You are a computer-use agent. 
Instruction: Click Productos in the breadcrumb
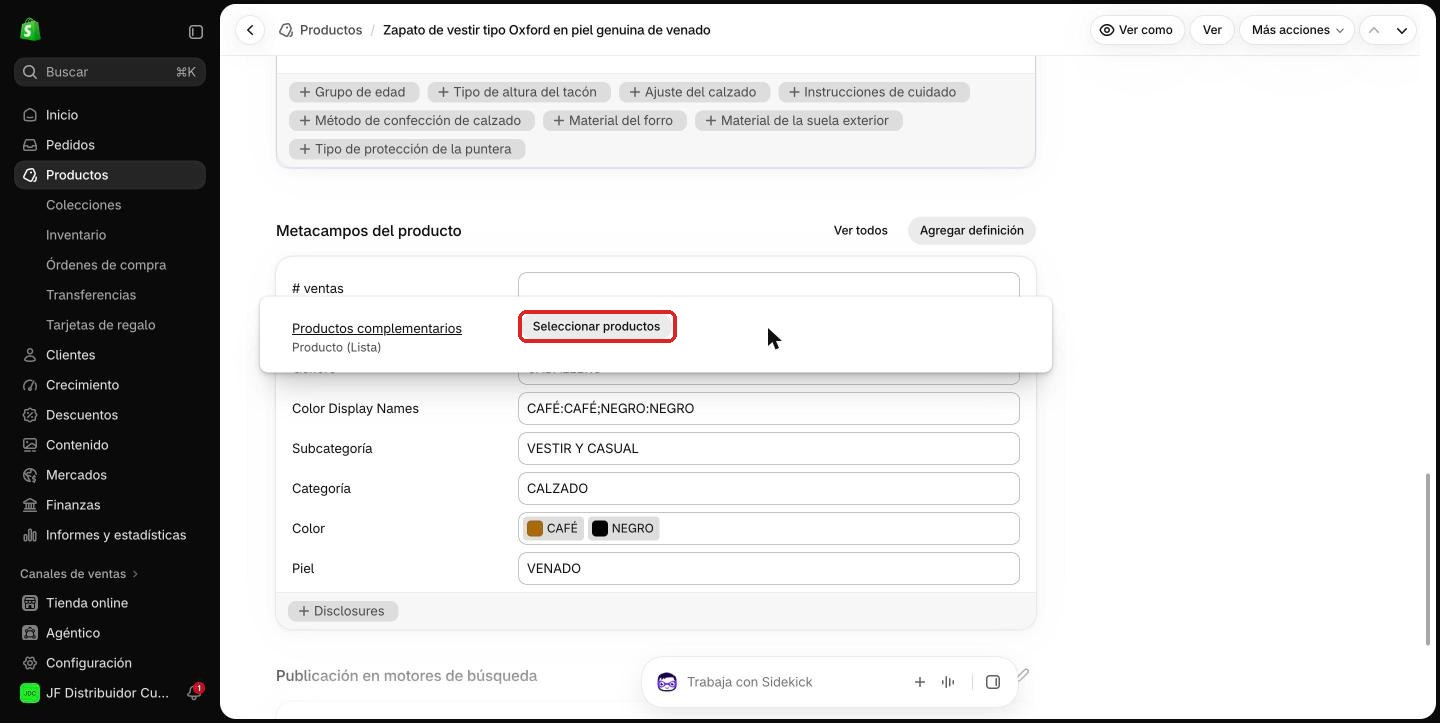331,30
